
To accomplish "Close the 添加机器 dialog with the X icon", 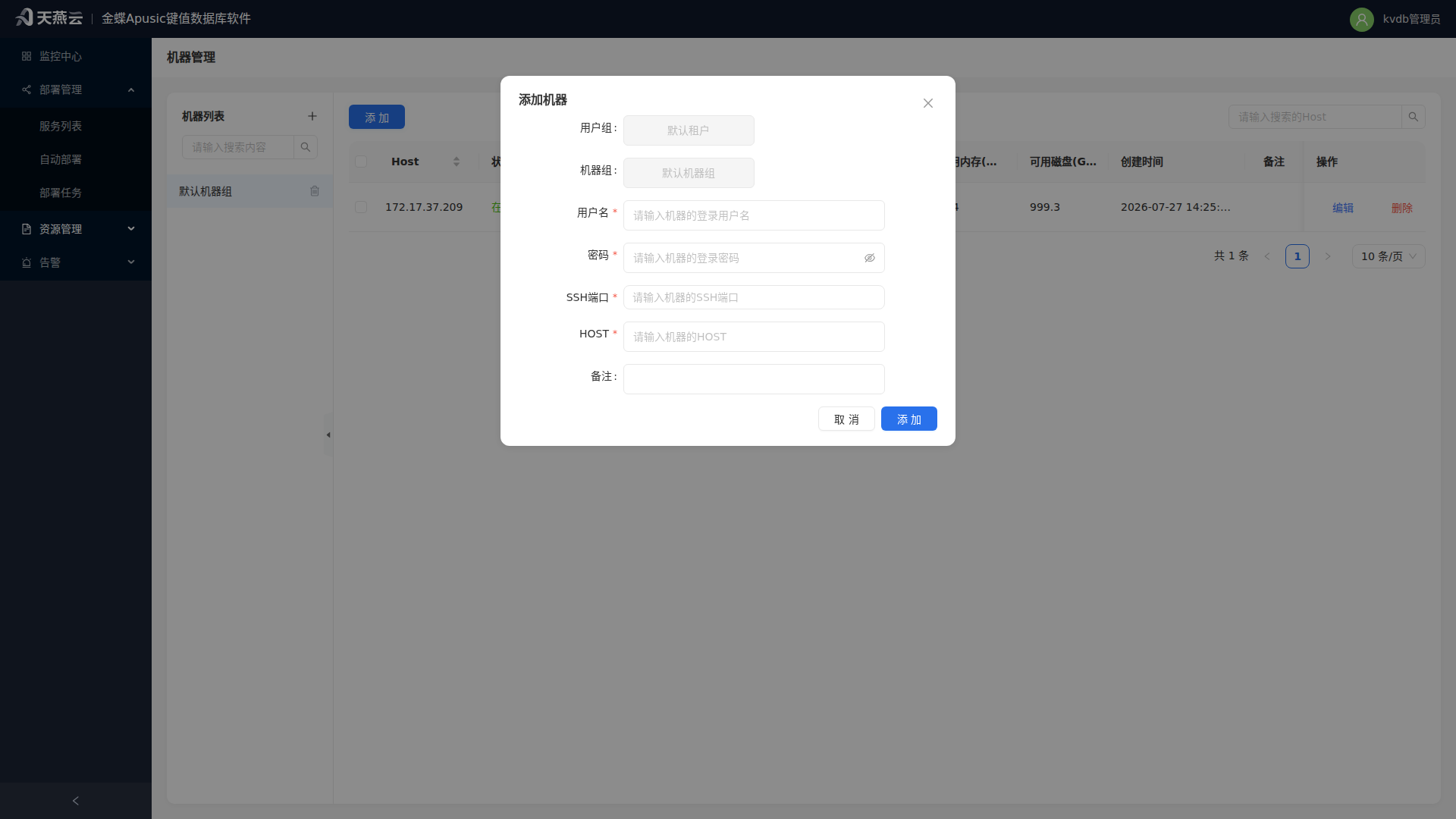I will click(927, 103).
